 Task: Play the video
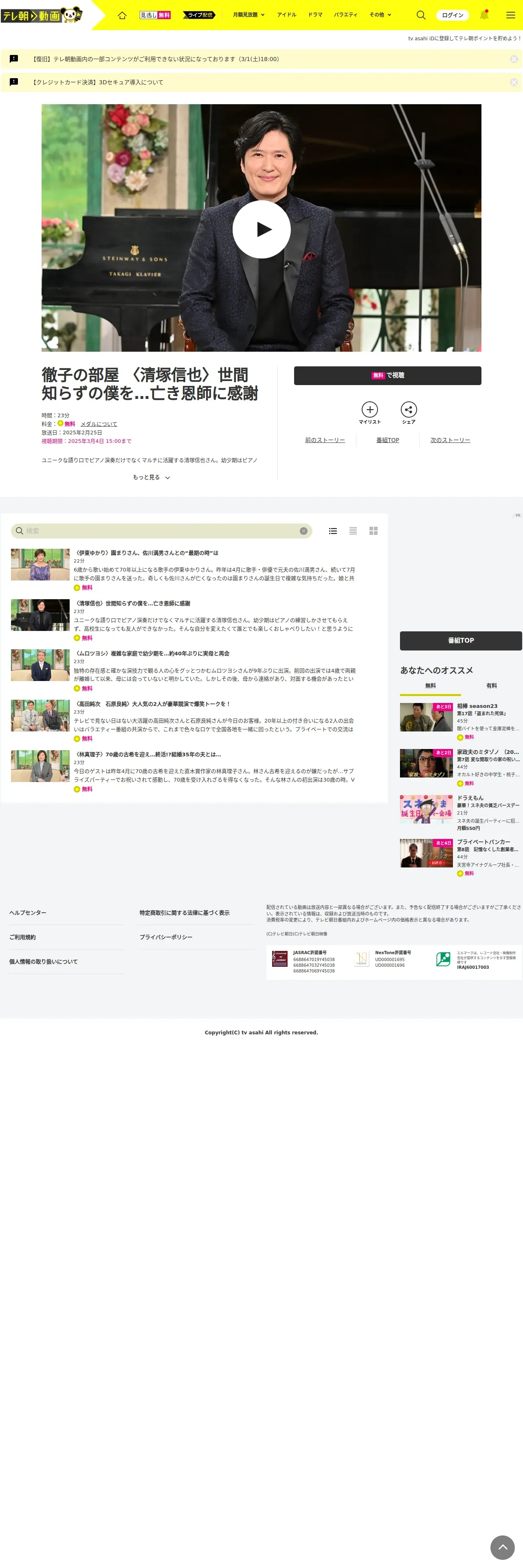click(x=261, y=230)
